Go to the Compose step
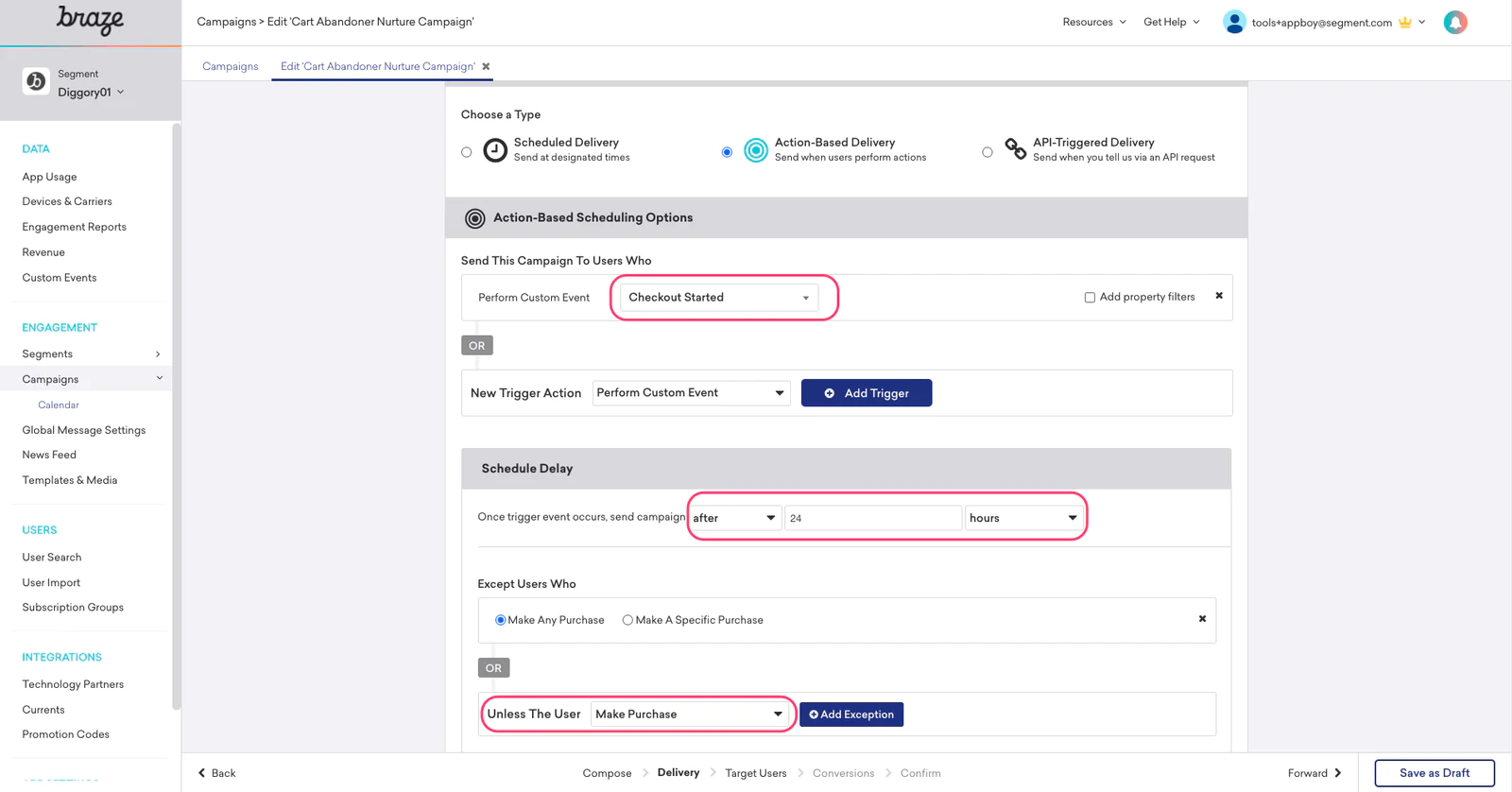Viewport: 1512px width, 792px height. coord(607,773)
